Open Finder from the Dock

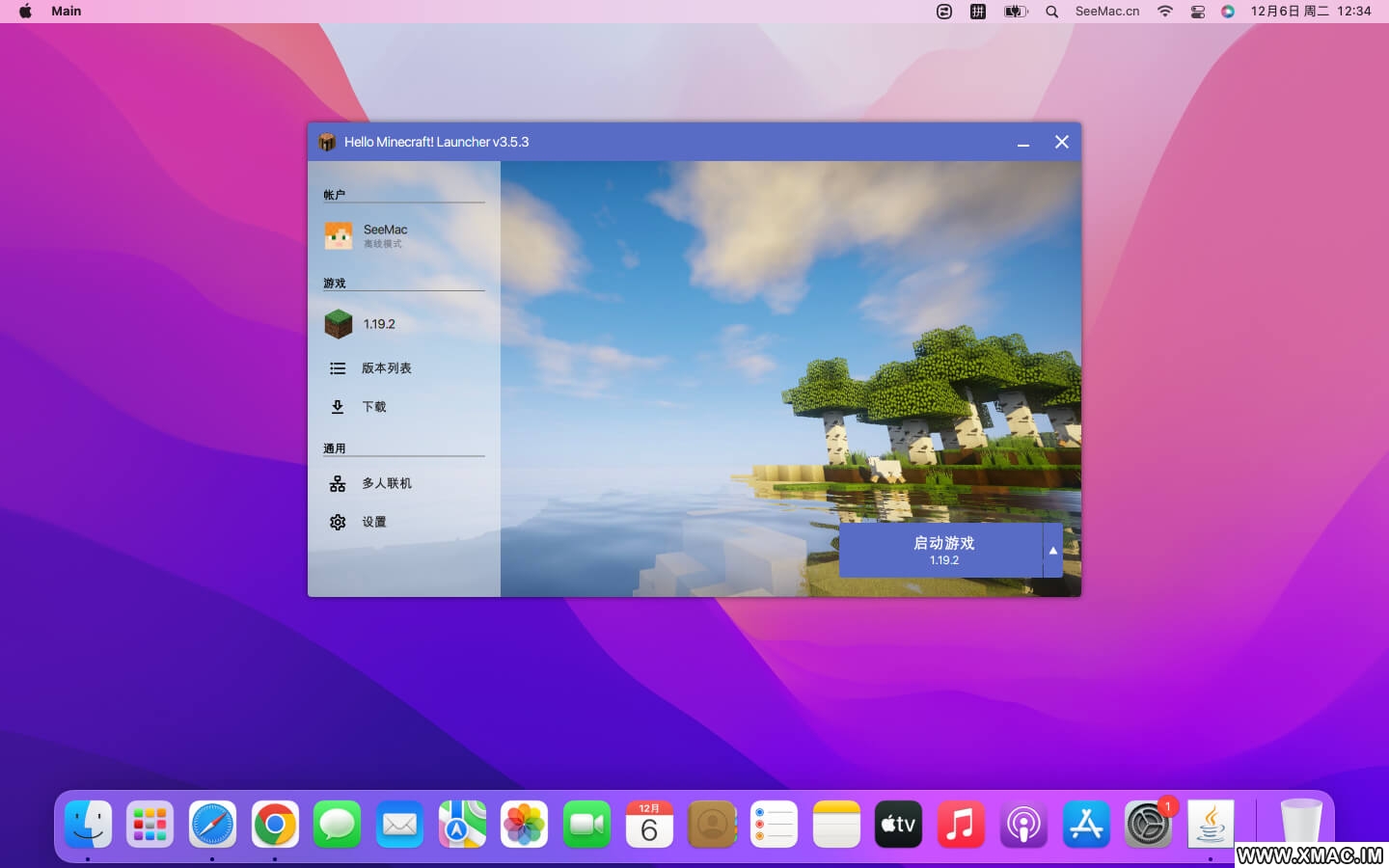click(x=89, y=825)
